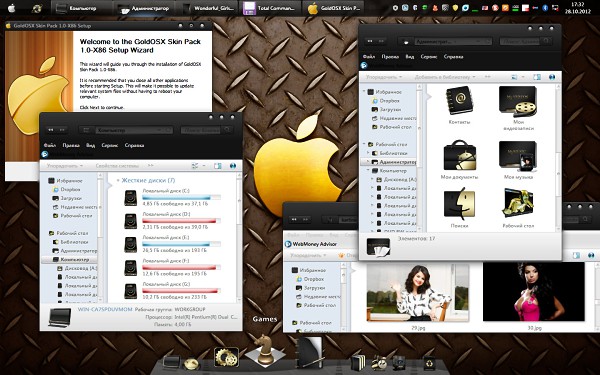The height and width of the screenshot is (375, 600).
Task: Select the 29.jpg thumbnail
Action: [x=418, y=293]
